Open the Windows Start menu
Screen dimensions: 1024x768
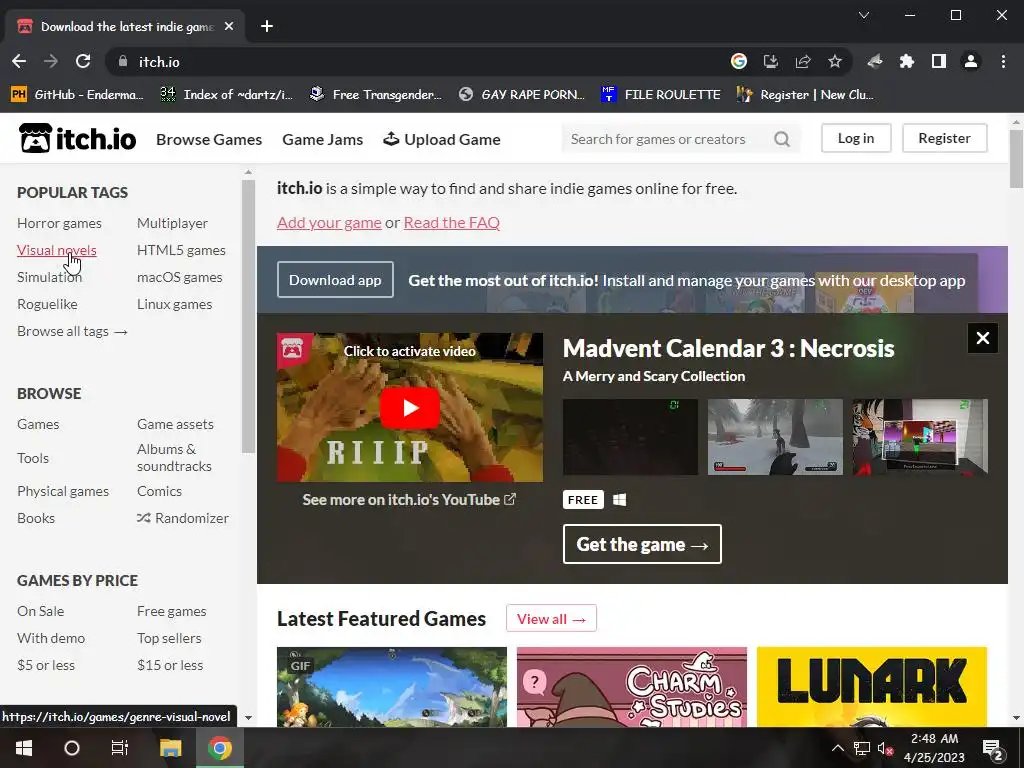24,748
